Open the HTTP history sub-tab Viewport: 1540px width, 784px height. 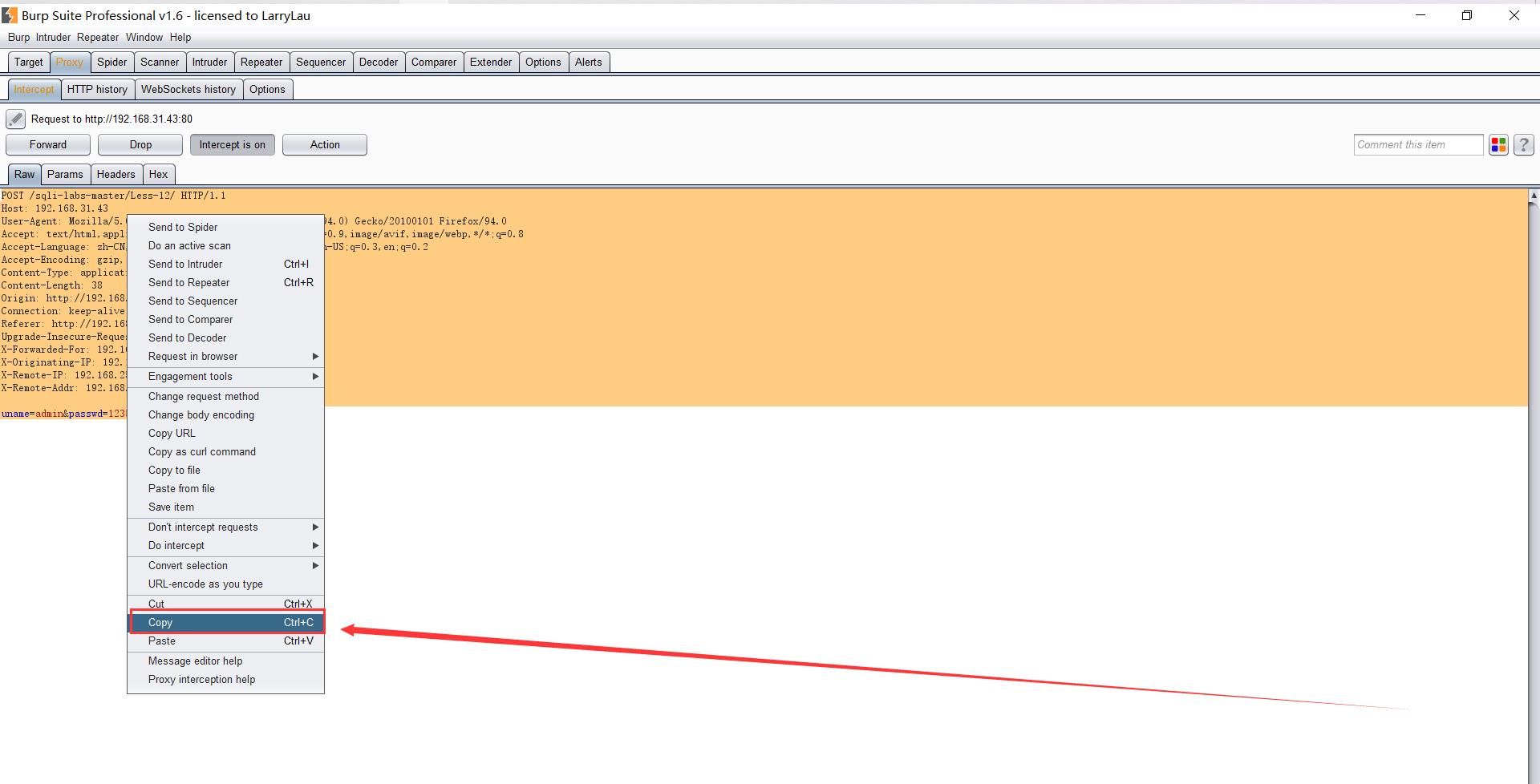[x=97, y=90]
